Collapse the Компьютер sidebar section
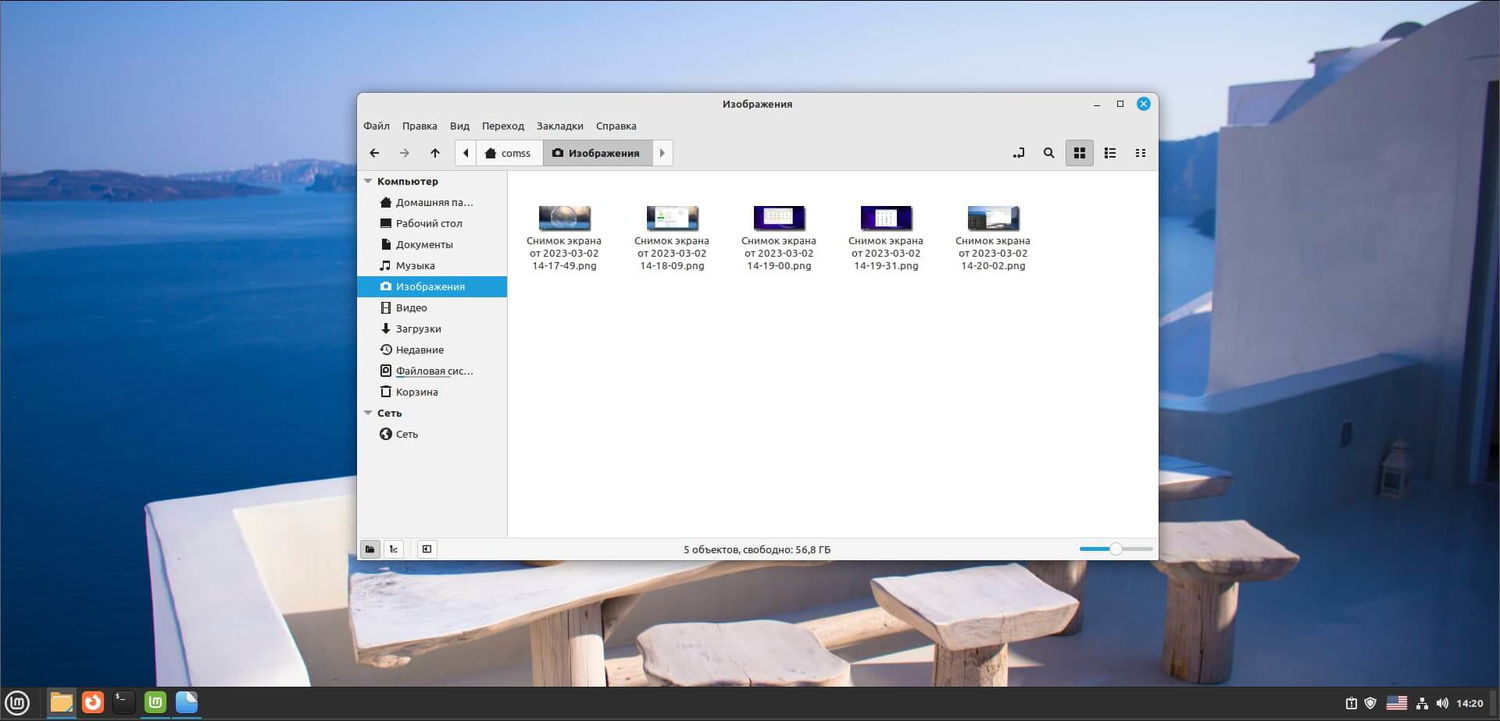This screenshot has width=1500, height=721. [x=368, y=182]
